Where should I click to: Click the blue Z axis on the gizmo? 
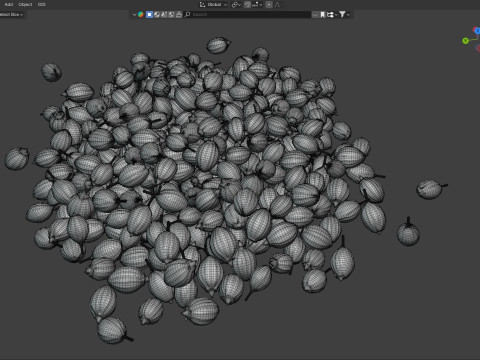point(477,31)
